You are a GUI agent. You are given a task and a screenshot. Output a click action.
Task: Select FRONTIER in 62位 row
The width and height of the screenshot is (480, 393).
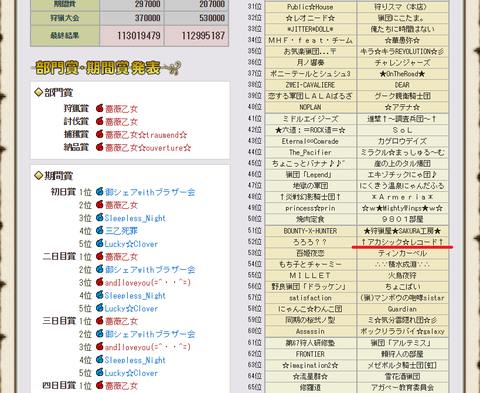point(310,354)
